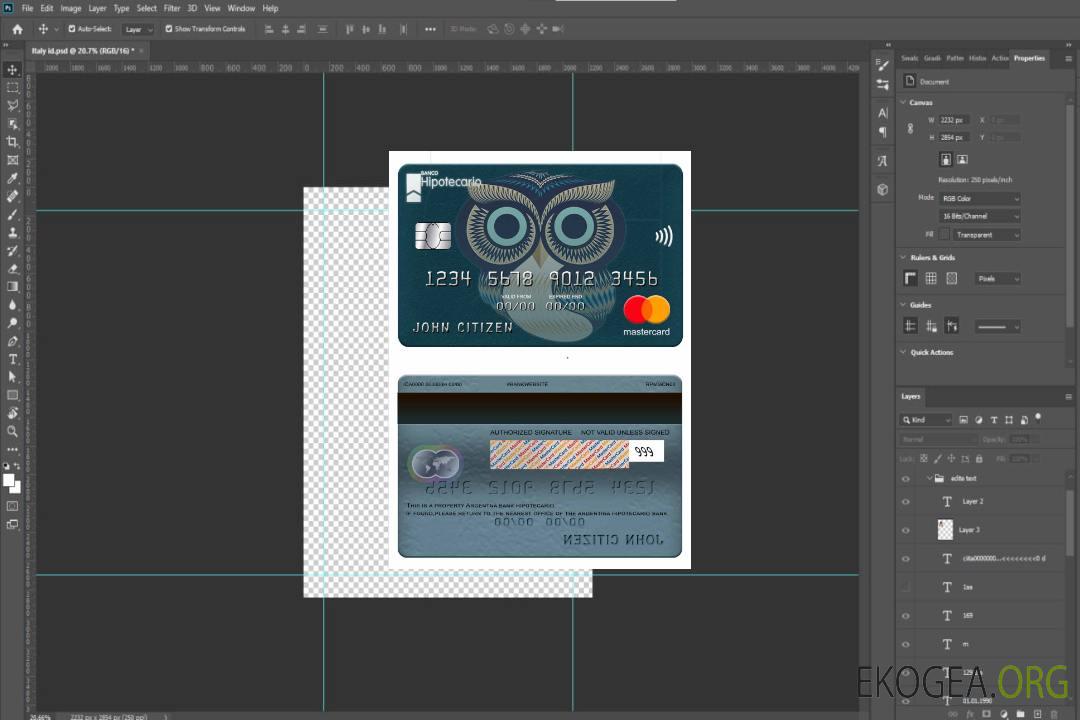Open the Auto-Select Layer dropdown
This screenshot has height=720, width=1080.
click(138, 29)
